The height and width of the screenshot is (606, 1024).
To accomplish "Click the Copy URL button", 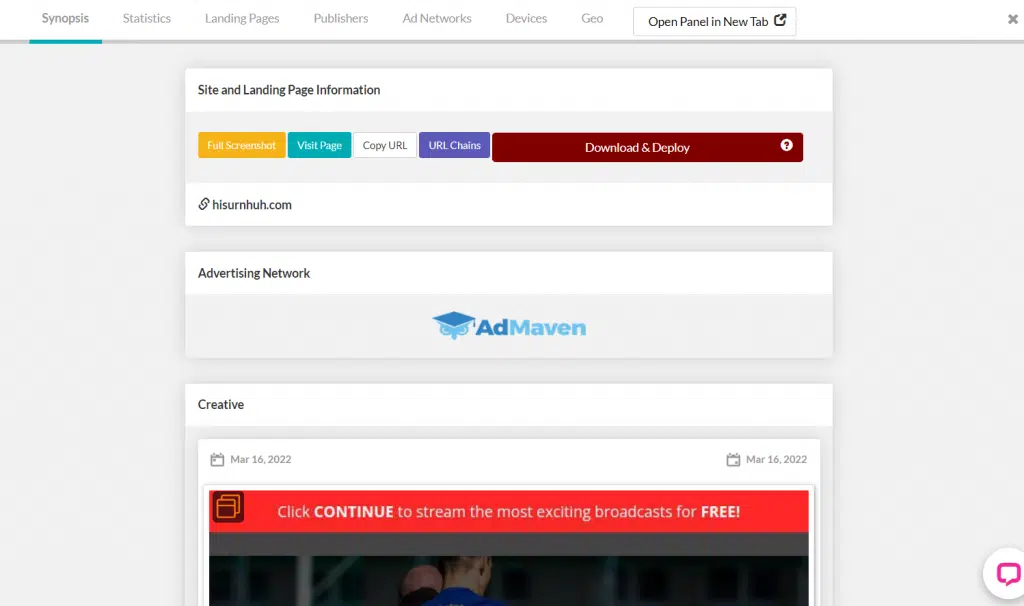I will click(385, 146).
